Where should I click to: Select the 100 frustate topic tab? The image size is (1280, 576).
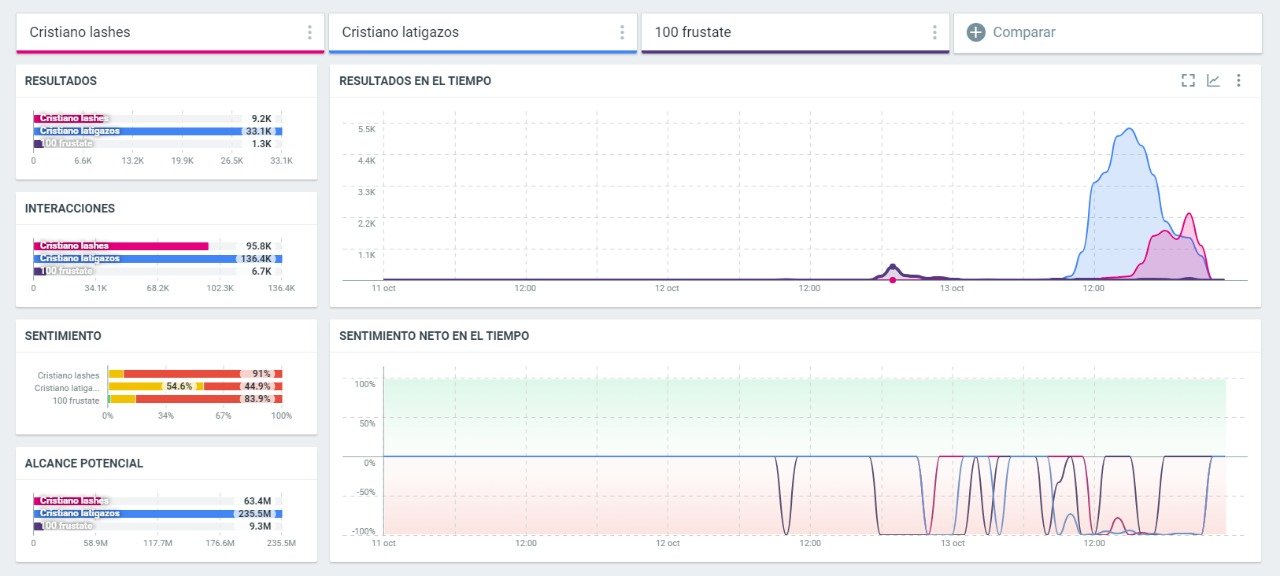pos(795,33)
